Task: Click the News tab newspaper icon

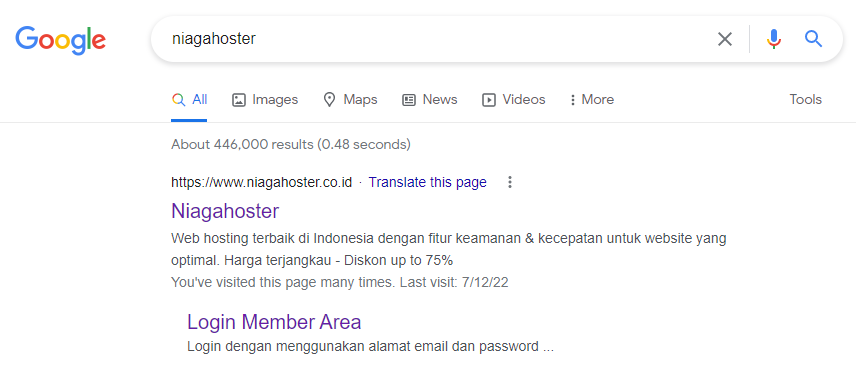Action: 409,100
